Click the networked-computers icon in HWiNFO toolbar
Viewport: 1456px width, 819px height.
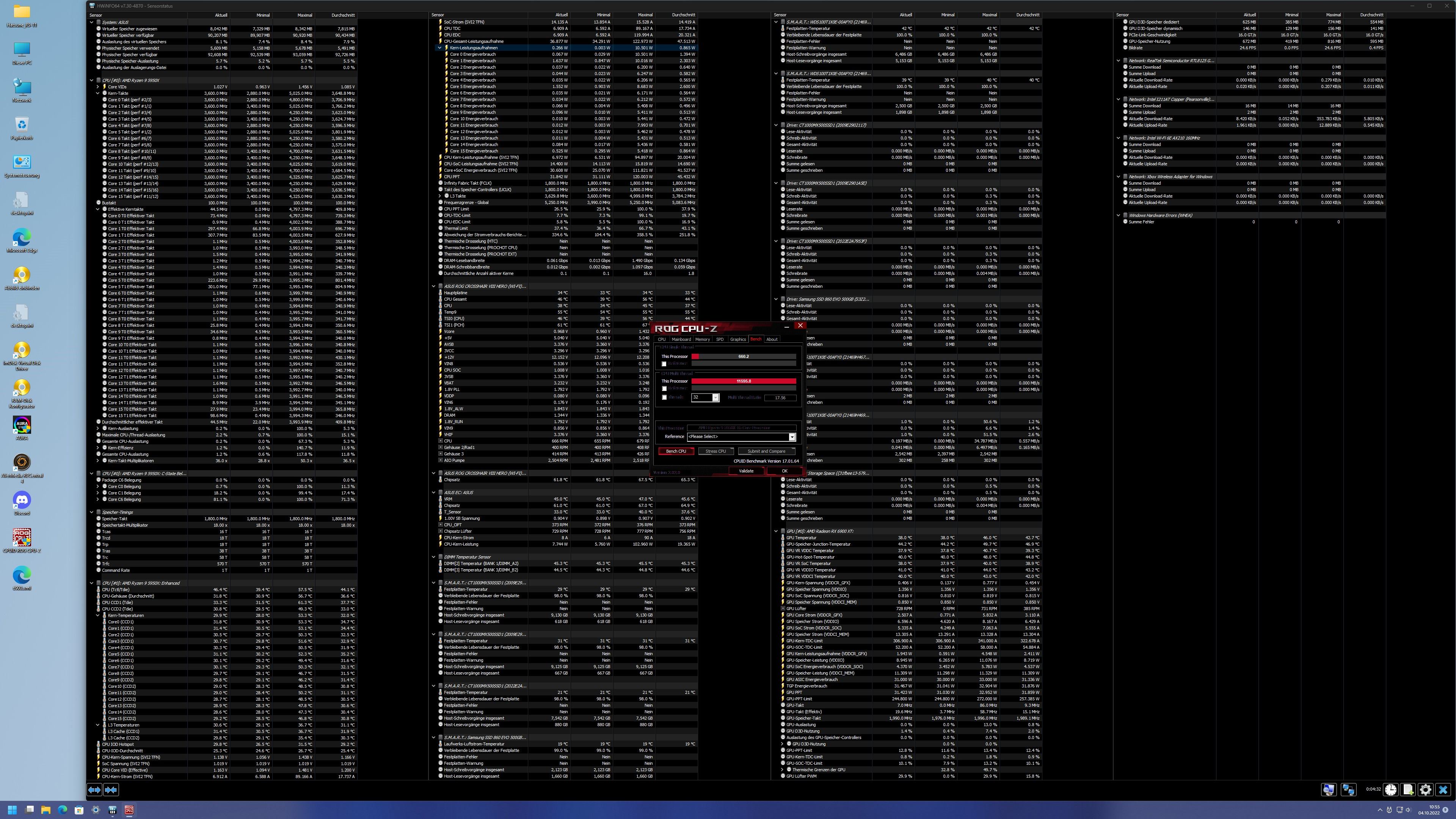coord(1349,789)
